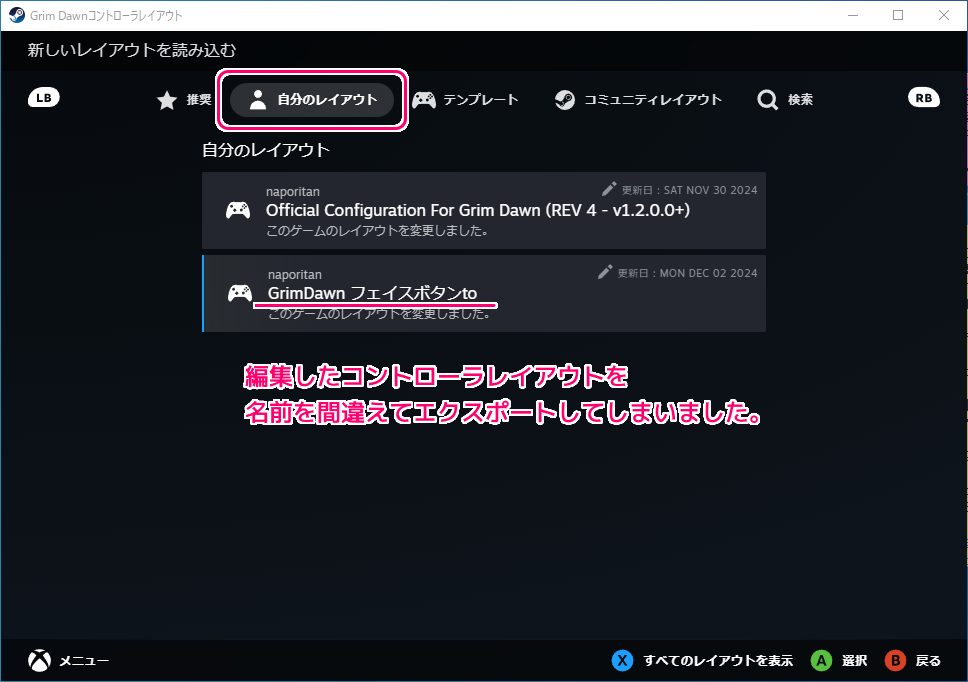Maximize the controller layout window

pos(898,15)
